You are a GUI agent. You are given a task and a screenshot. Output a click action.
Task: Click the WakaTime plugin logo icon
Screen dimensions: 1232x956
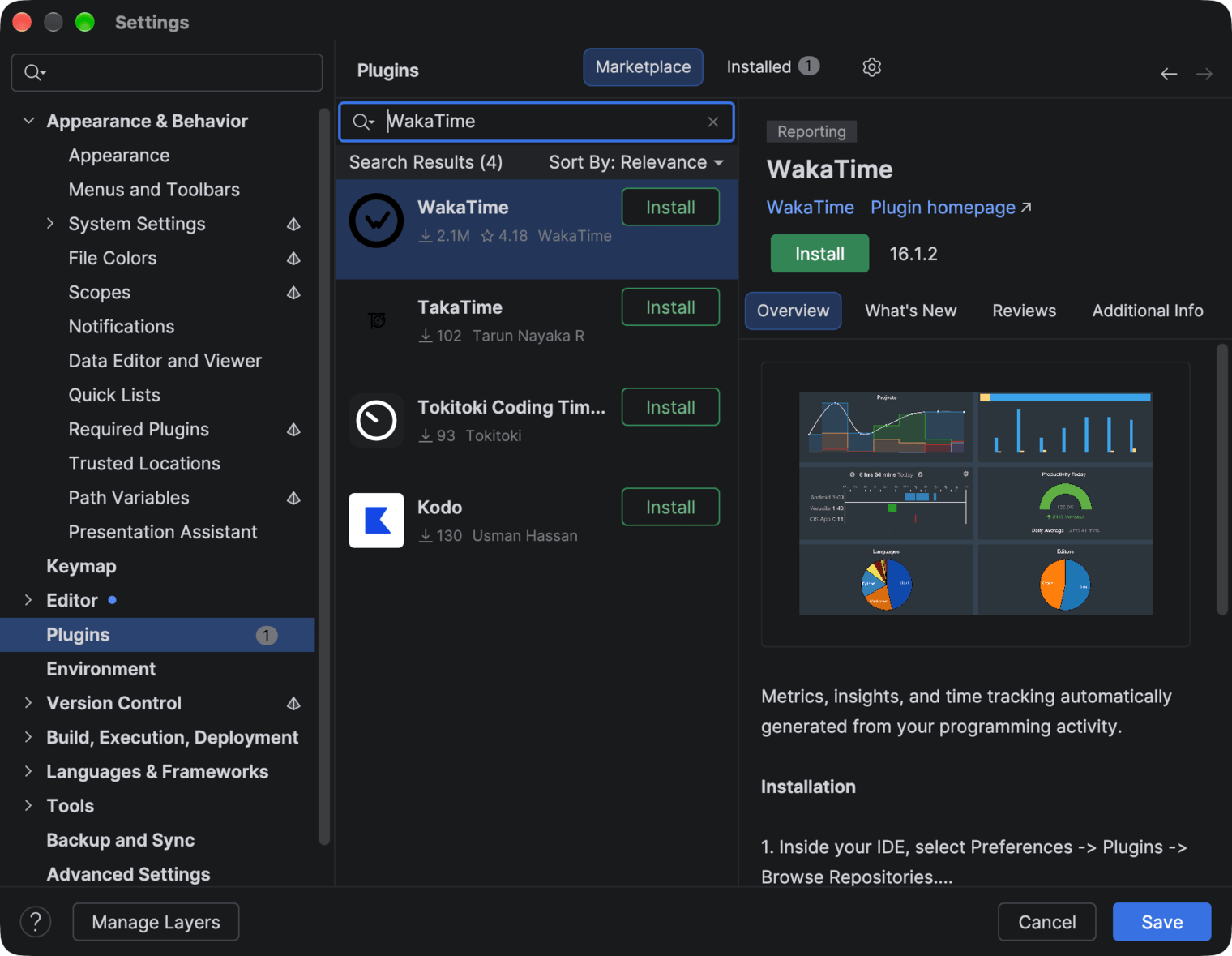[x=376, y=221]
